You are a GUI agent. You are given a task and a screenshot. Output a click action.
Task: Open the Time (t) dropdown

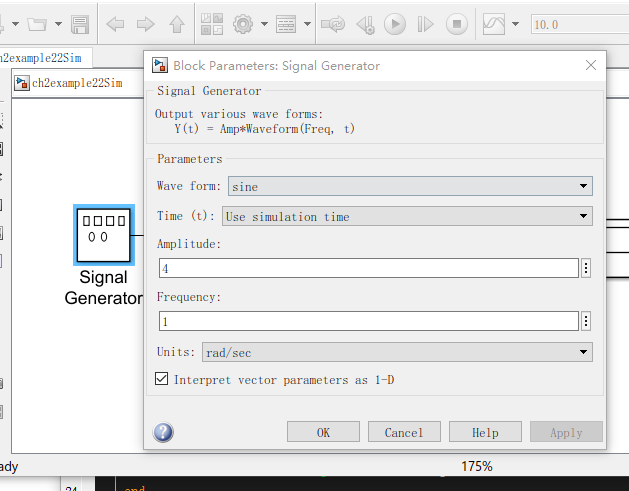(407, 216)
